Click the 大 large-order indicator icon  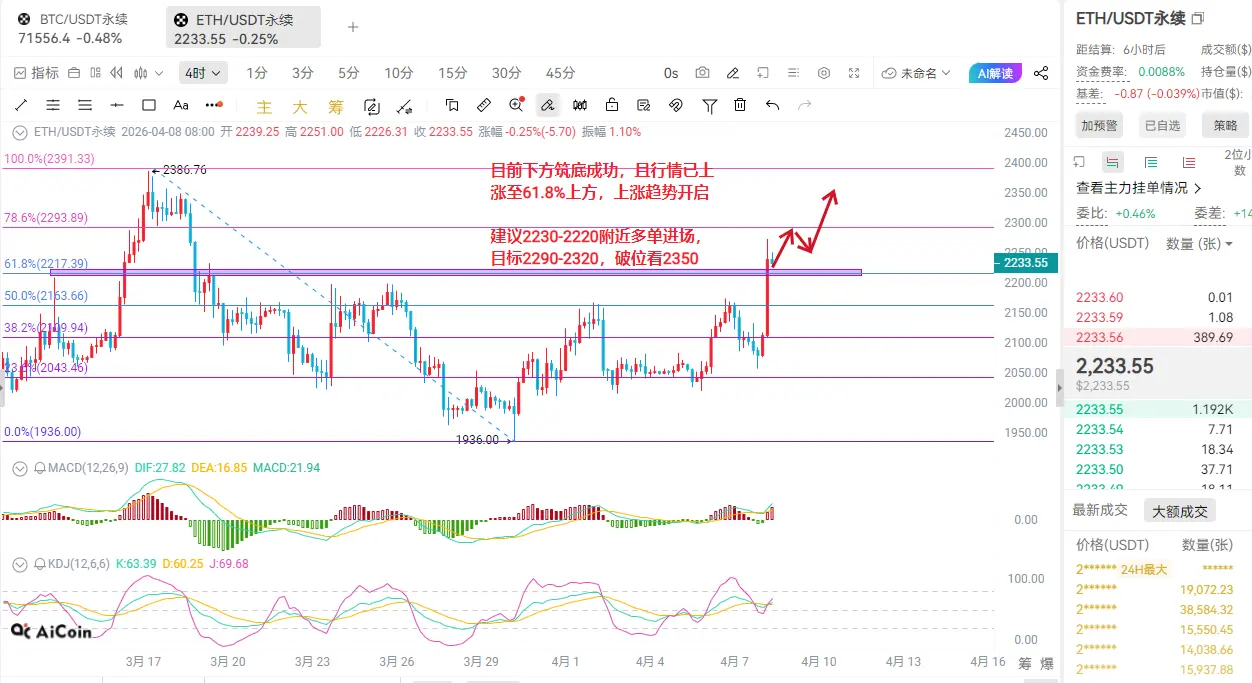coord(300,106)
